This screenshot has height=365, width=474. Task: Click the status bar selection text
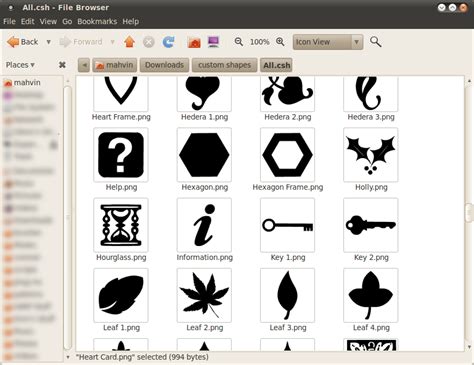[142, 357]
